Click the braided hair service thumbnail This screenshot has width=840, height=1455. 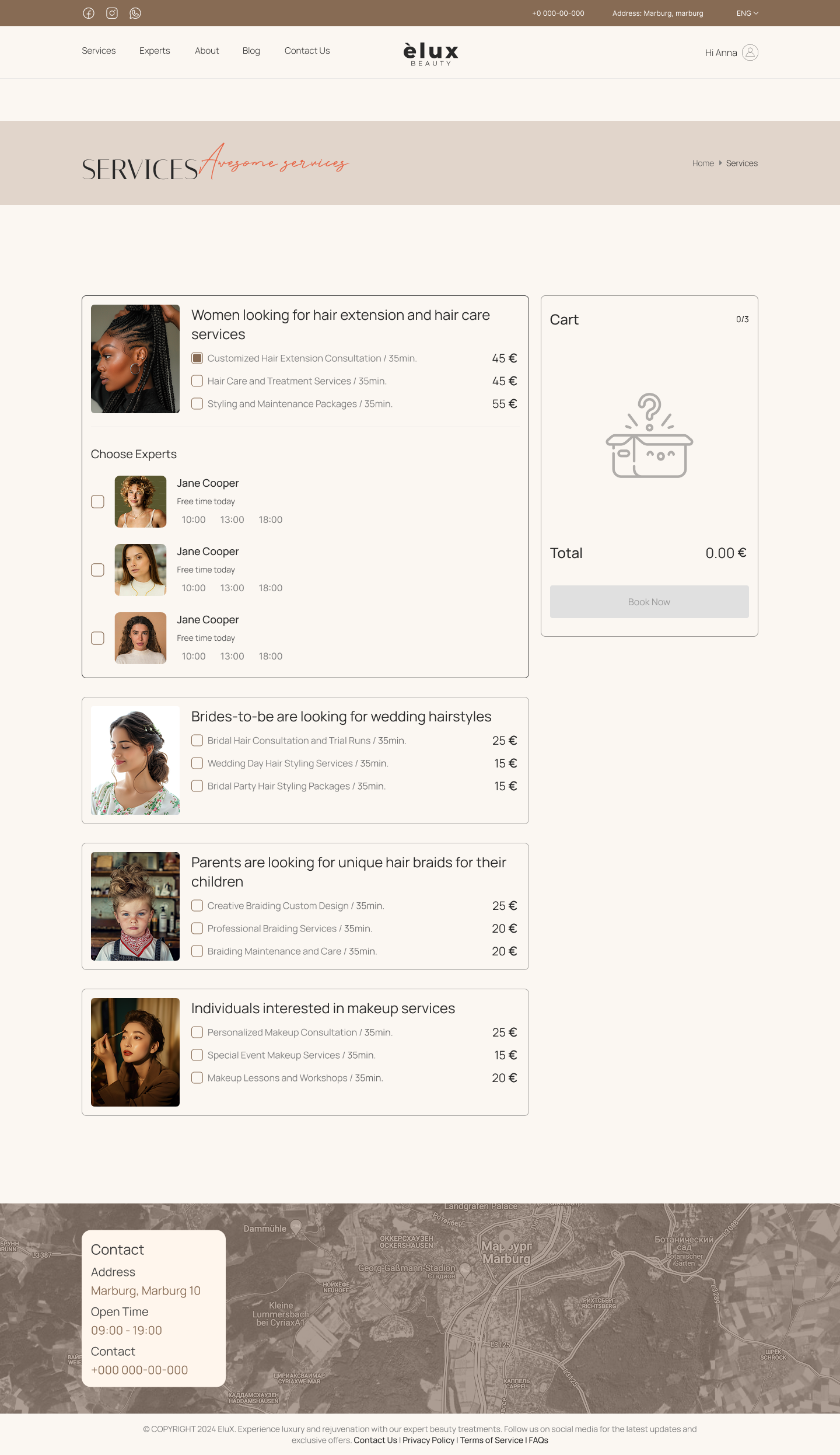[135, 359]
